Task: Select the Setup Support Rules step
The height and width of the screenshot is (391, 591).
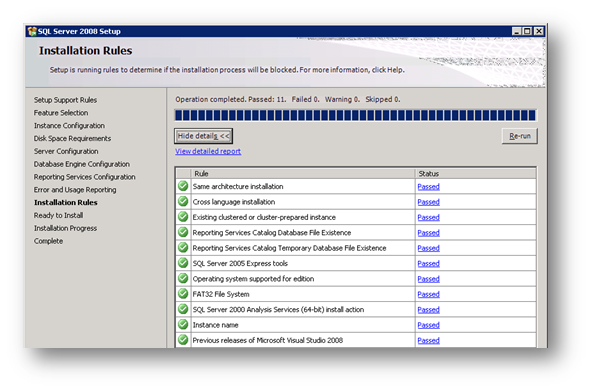Action: pos(66,100)
